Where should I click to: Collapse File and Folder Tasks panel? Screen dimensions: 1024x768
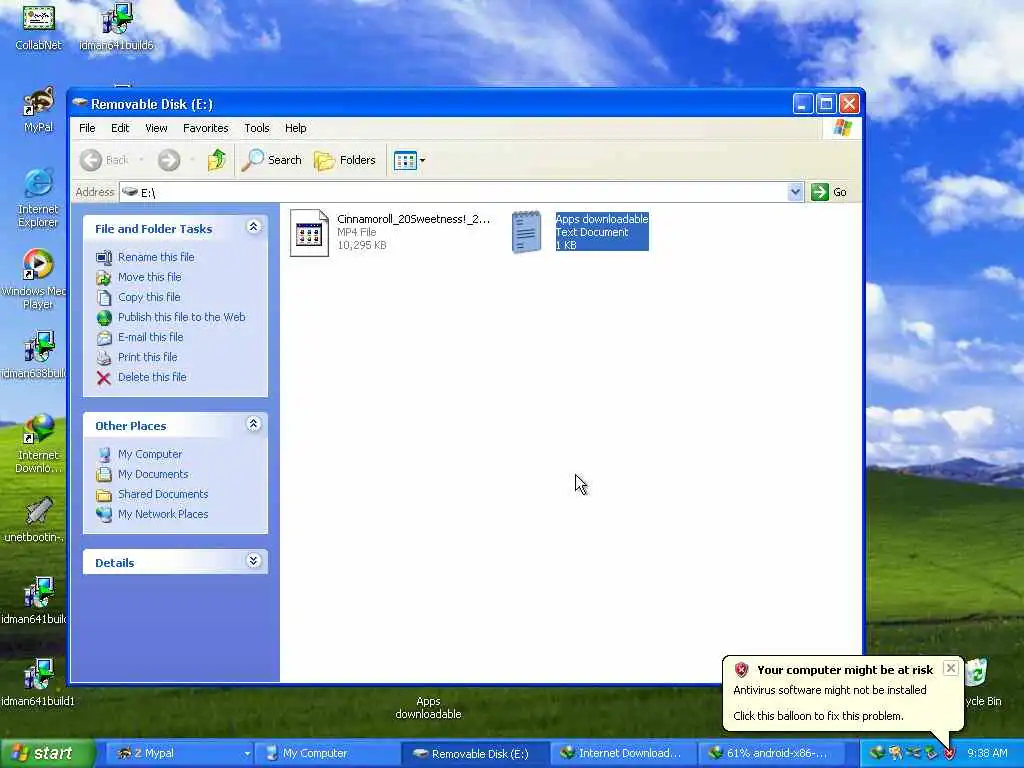pyautogui.click(x=253, y=227)
